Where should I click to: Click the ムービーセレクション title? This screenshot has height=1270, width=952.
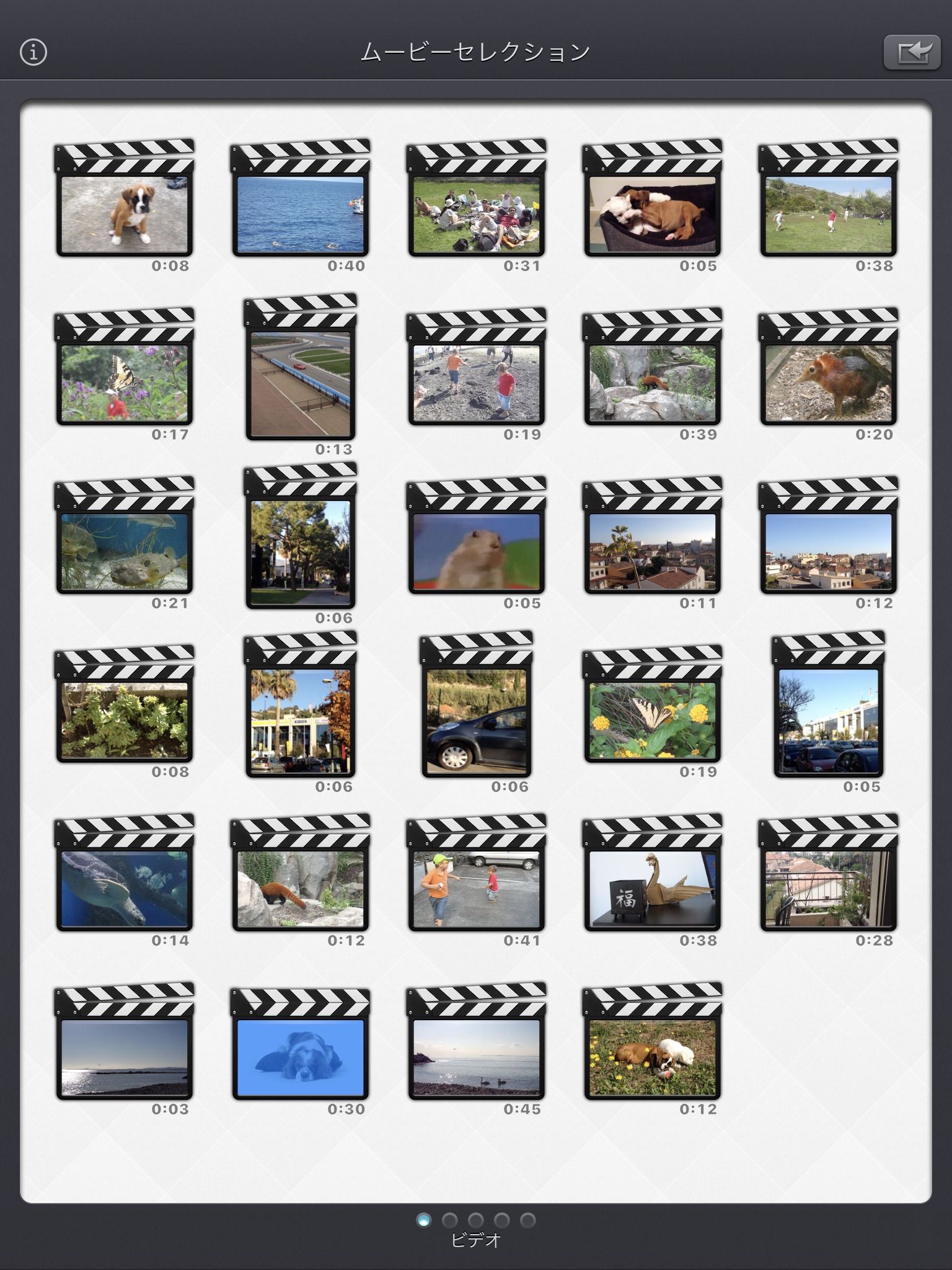tap(475, 52)
